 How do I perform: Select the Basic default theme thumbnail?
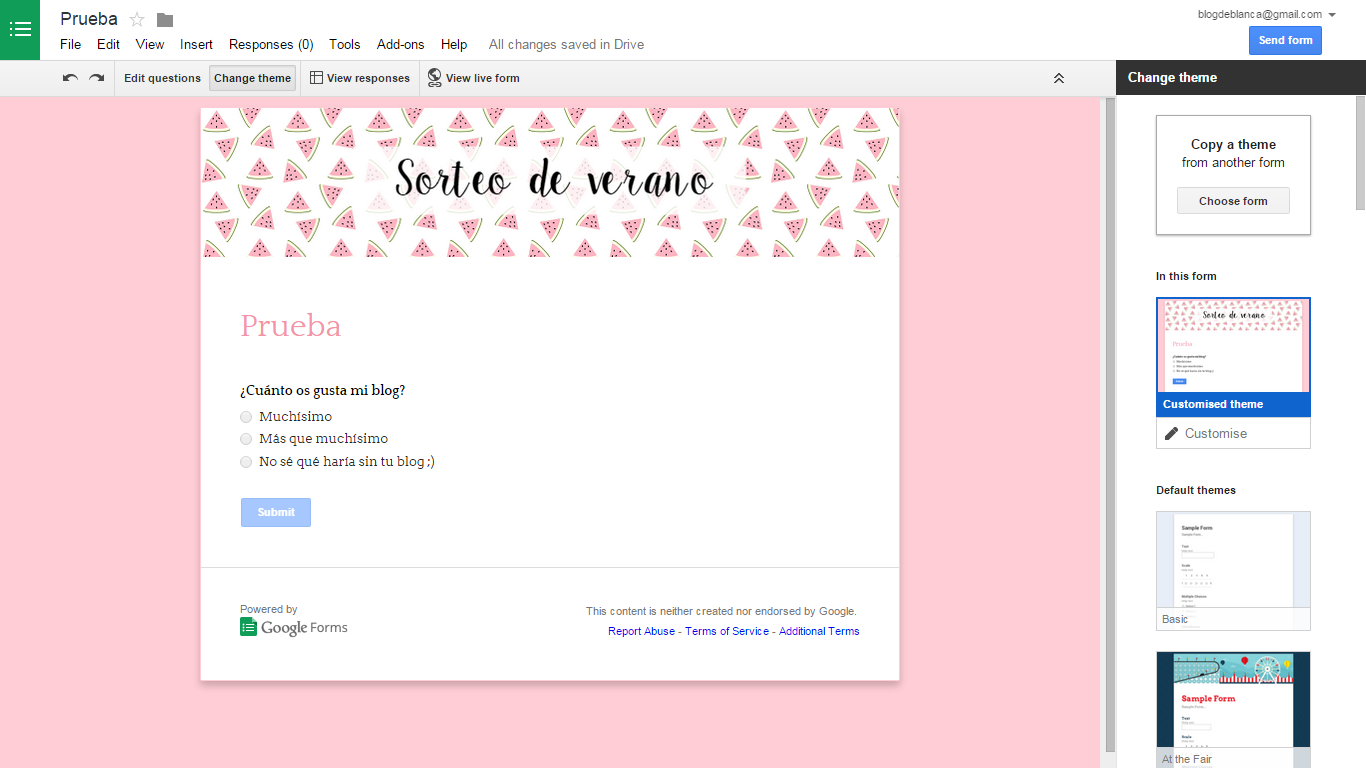(1233, 560)
